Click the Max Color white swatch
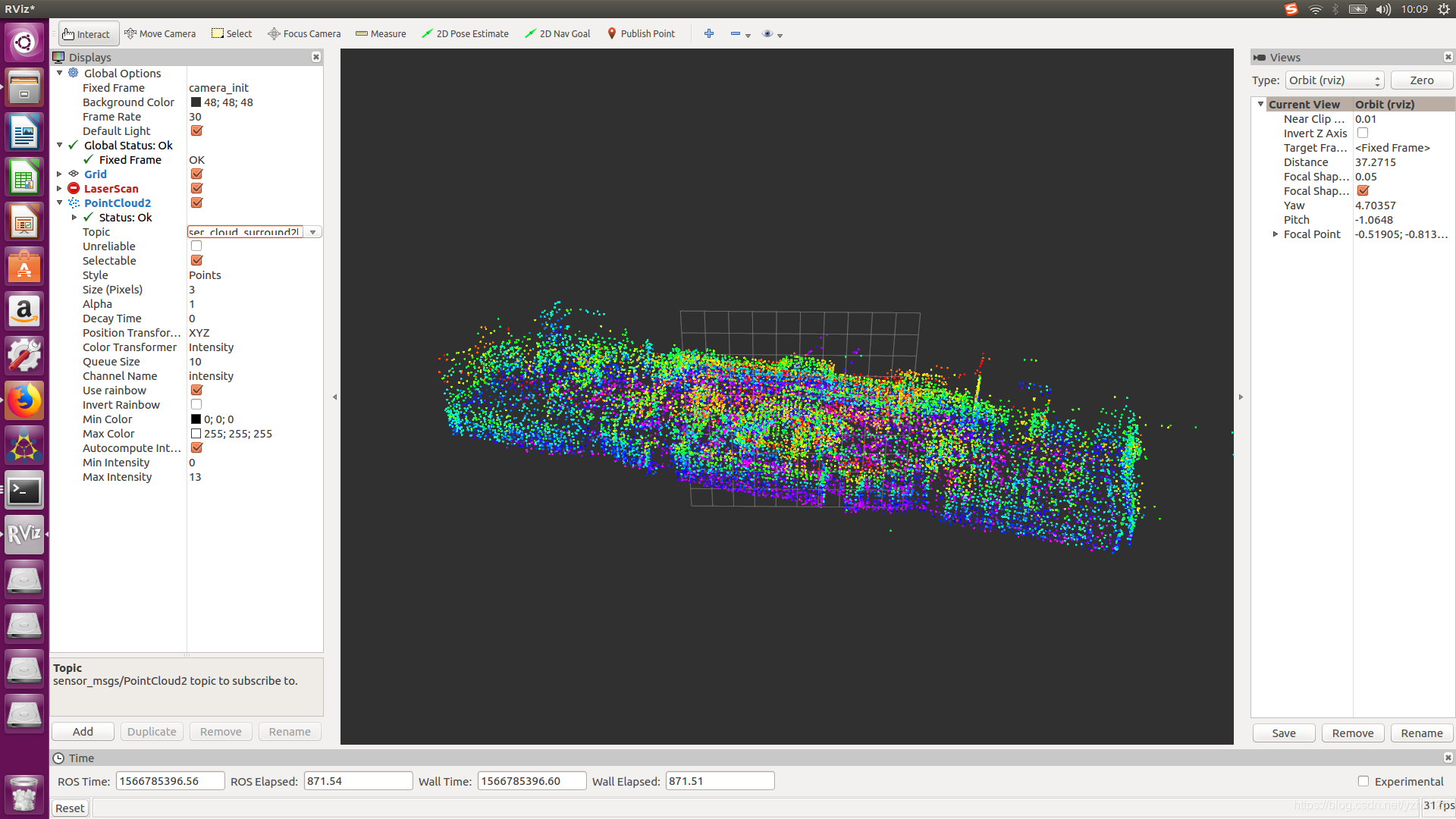Image resolution: width=1456 pixels, height=819 pixels. tap(196, 434)
